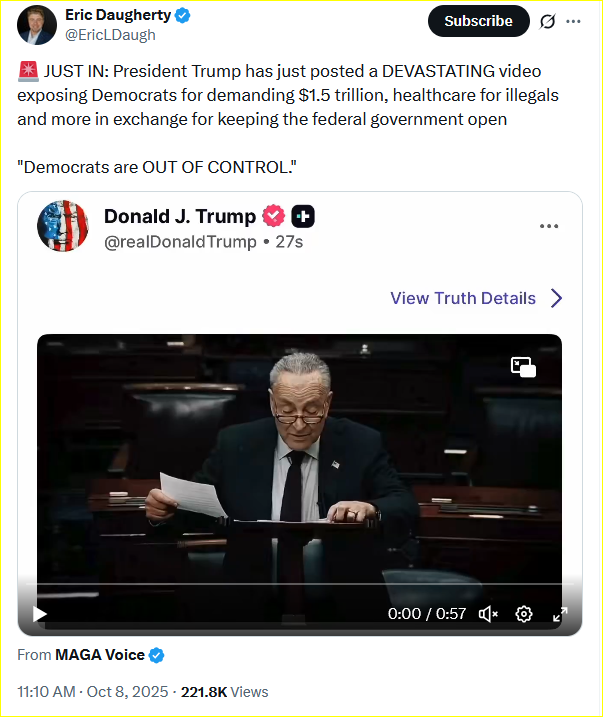603x717 pixels.
Task: Click the video progress bar
Action: point(300,583)
